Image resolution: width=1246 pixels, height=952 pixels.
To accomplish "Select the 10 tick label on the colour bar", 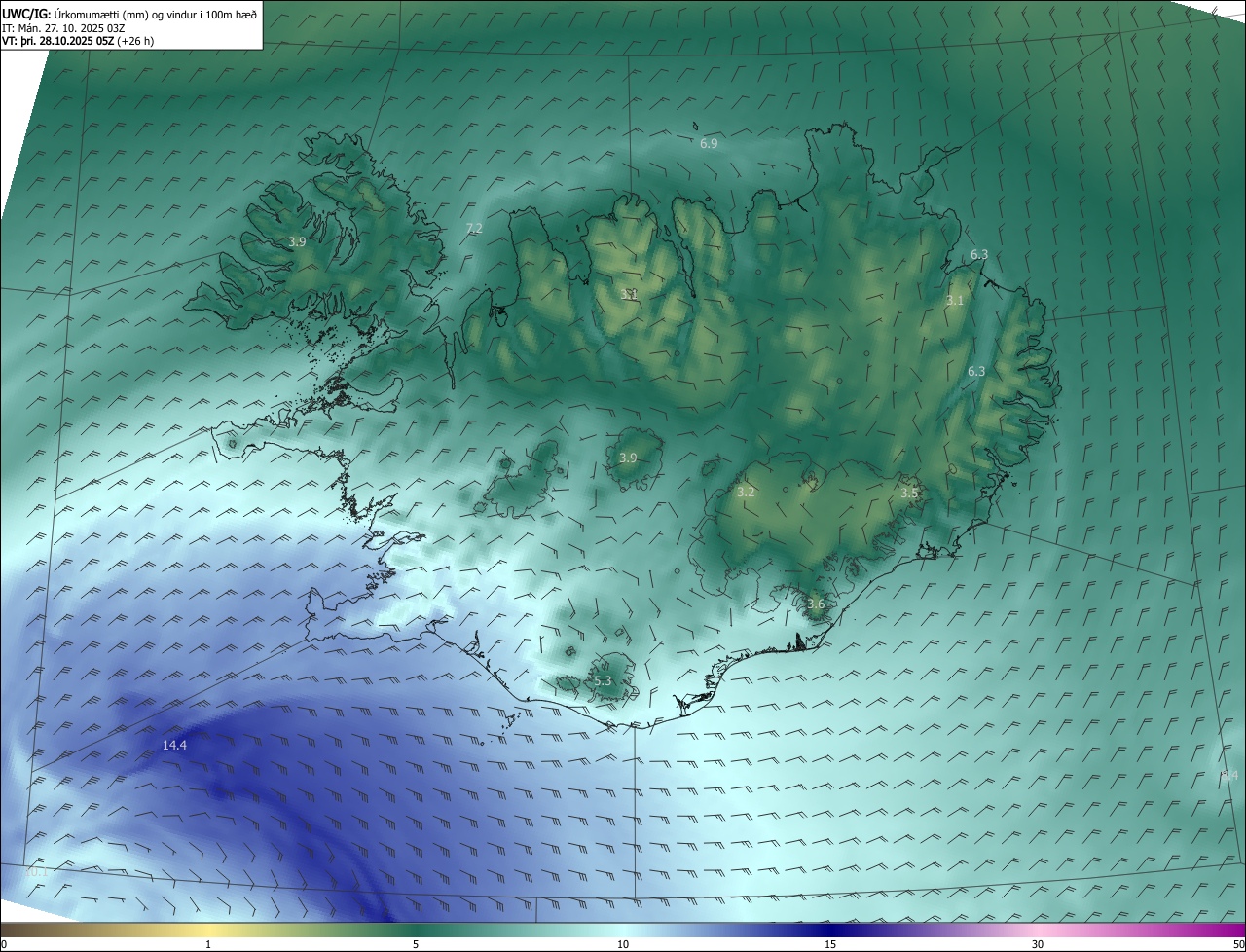I will pyautogui.click(x=623, y=944).
